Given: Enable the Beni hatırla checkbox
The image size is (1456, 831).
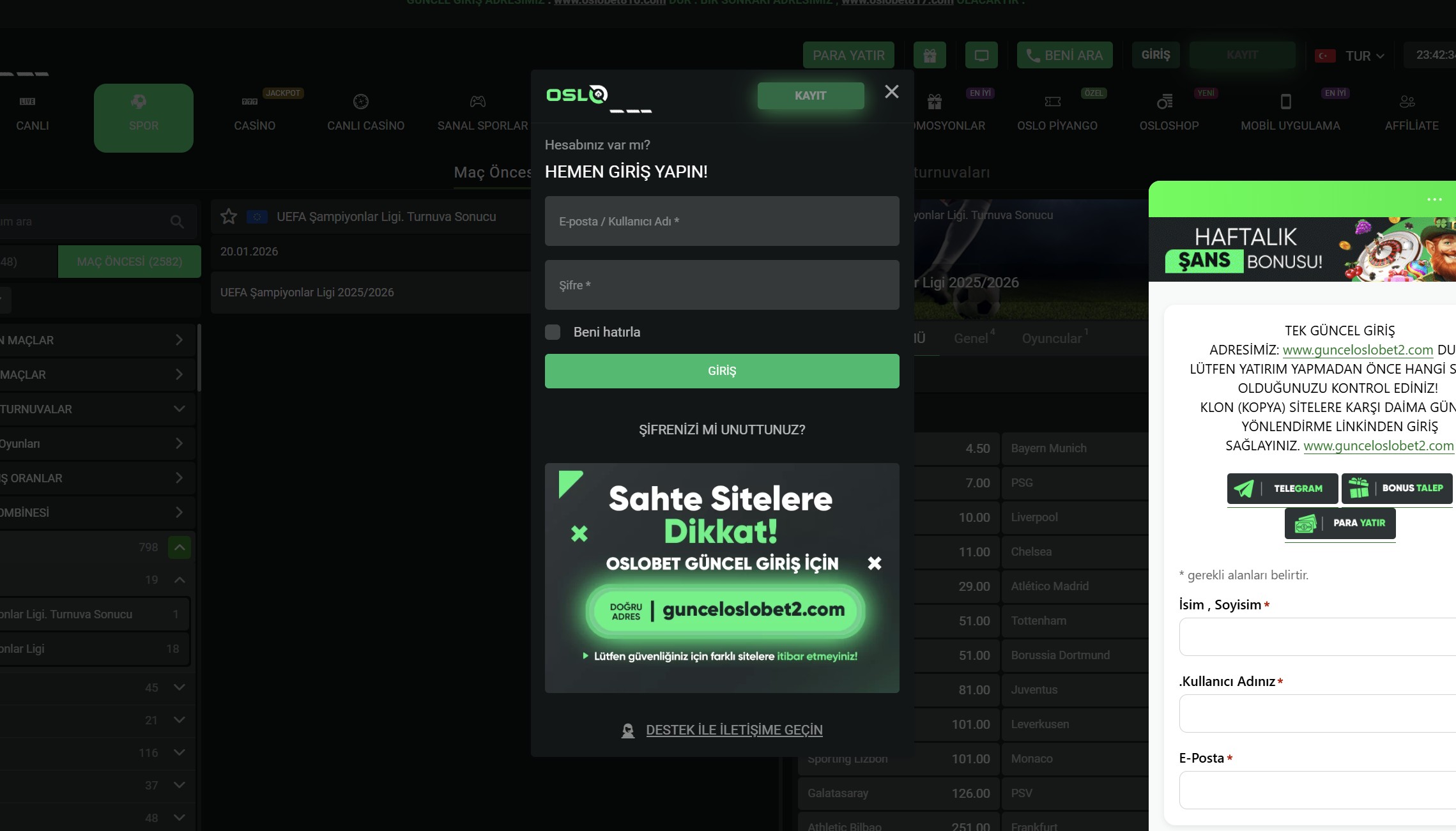Looking at the screenshot, I should click(553, 332).
